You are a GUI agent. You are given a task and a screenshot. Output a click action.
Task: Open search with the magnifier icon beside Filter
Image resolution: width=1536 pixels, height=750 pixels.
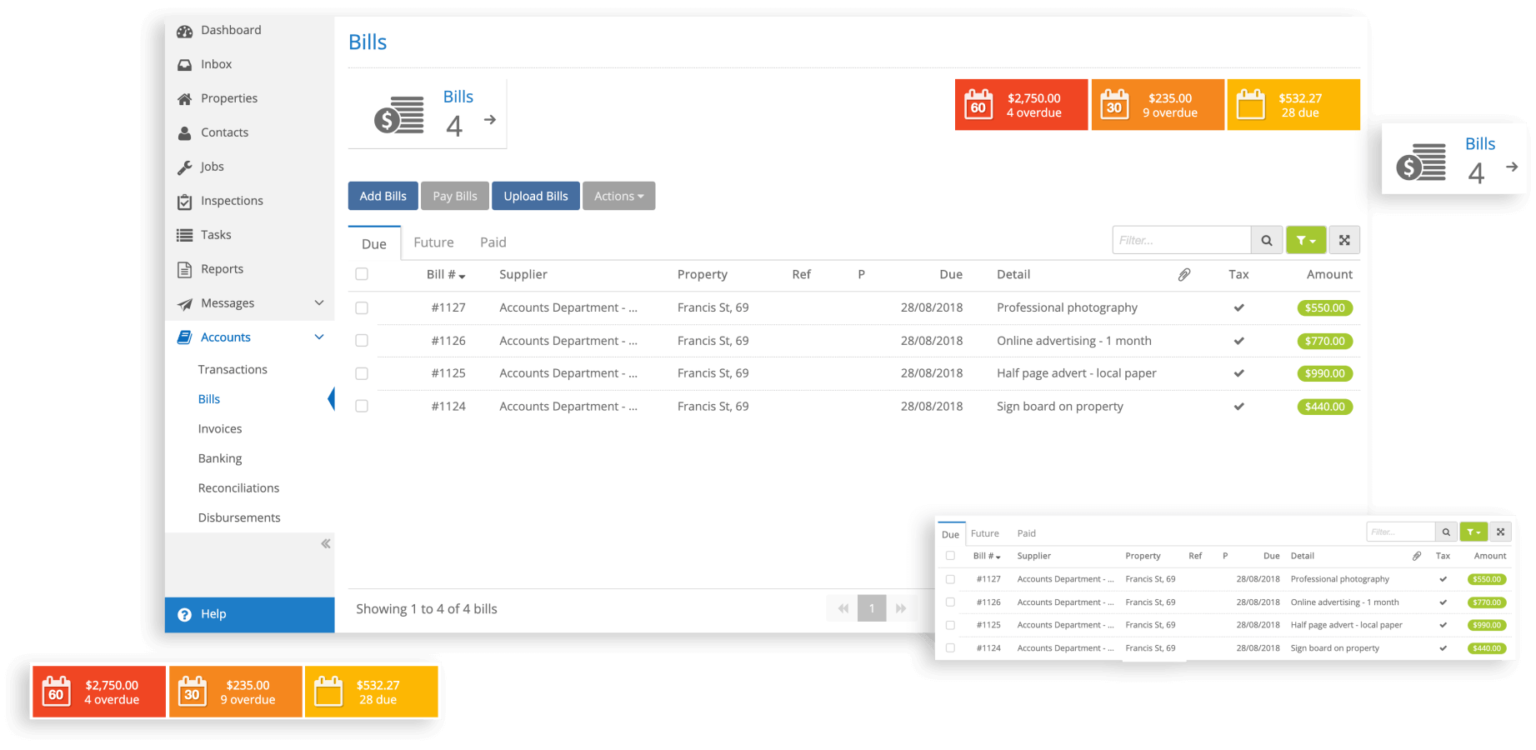(x=1266, y=239)
